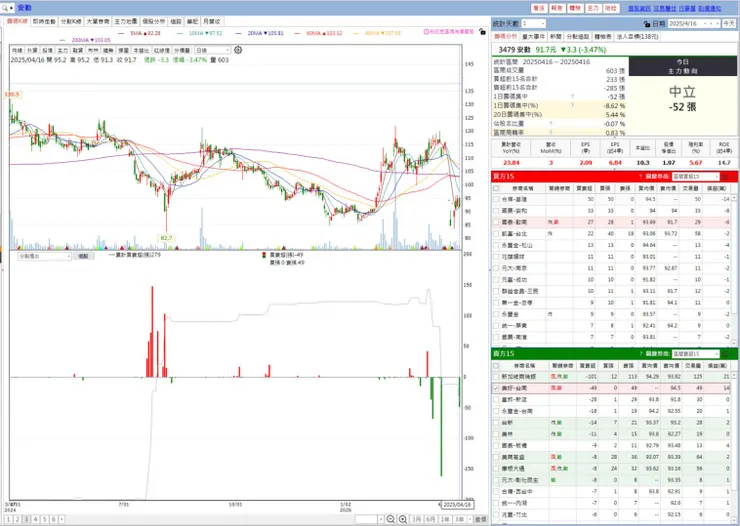Toggle the 外資 indicator button
740x526 pixels.
point(32,50)
